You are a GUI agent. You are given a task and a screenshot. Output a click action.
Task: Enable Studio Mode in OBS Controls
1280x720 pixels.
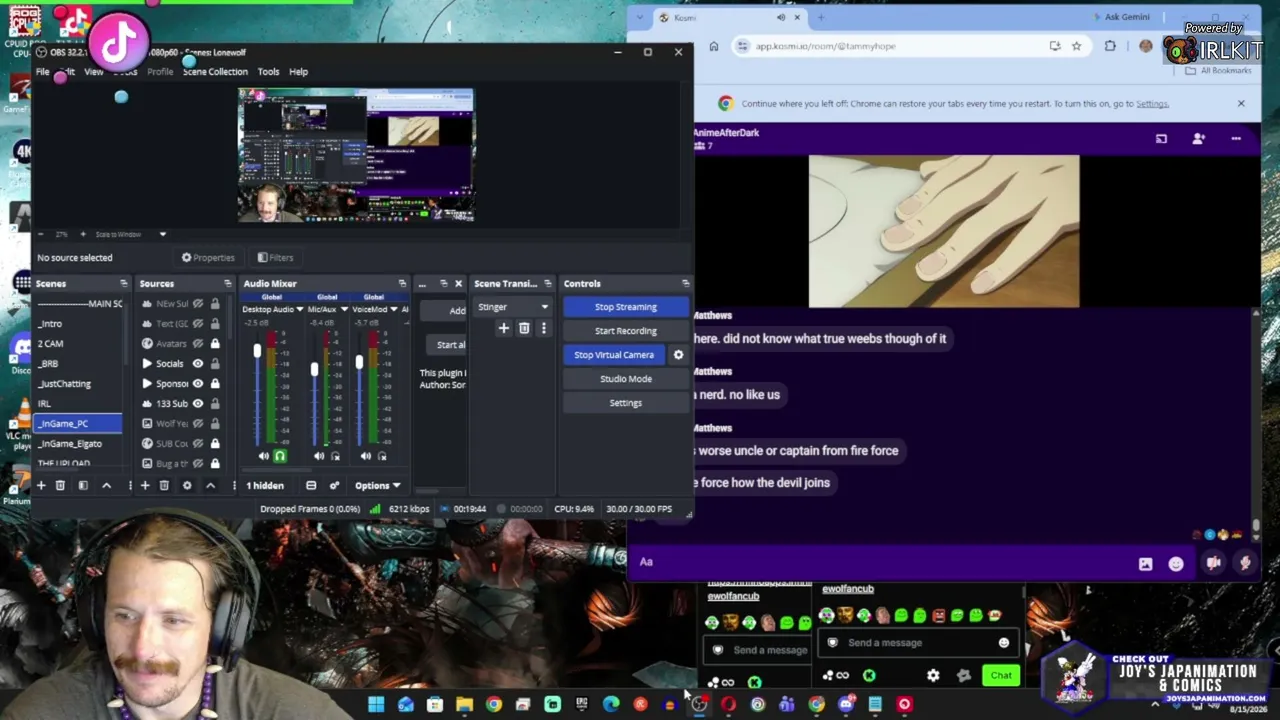tap(626, 379)
